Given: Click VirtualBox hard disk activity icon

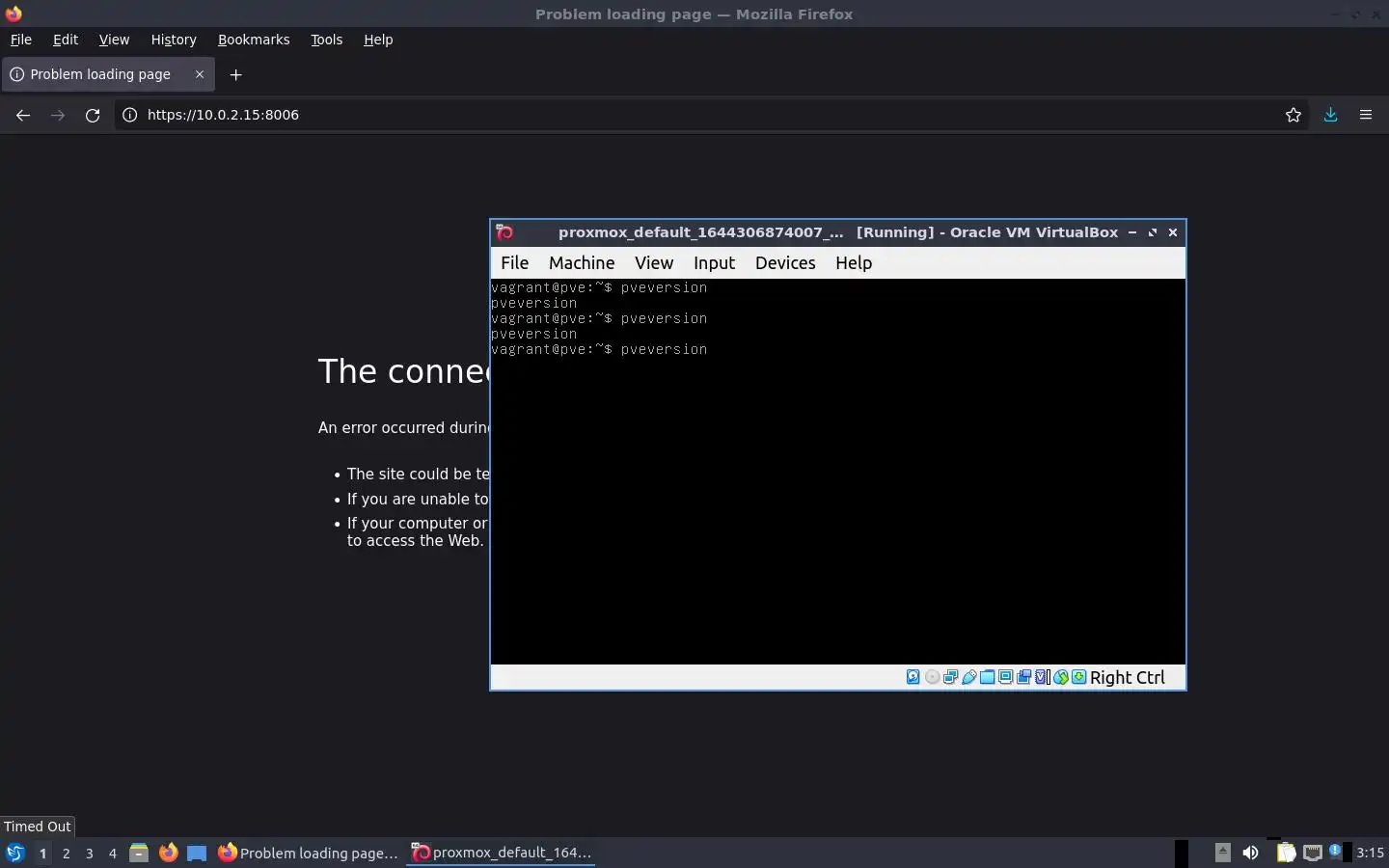Looking at the screenshot, I should coord(913,677).
